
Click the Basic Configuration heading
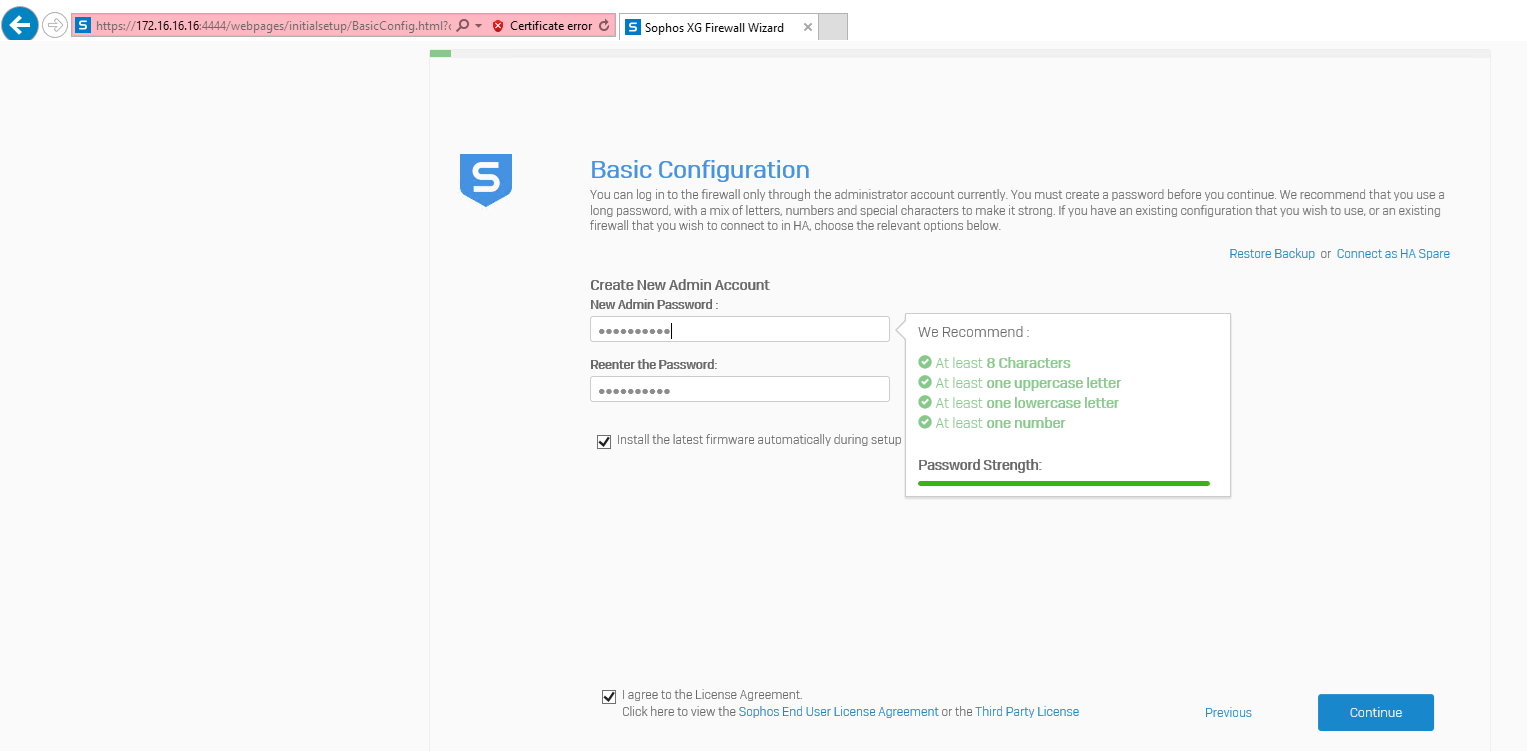pos(700,170)
